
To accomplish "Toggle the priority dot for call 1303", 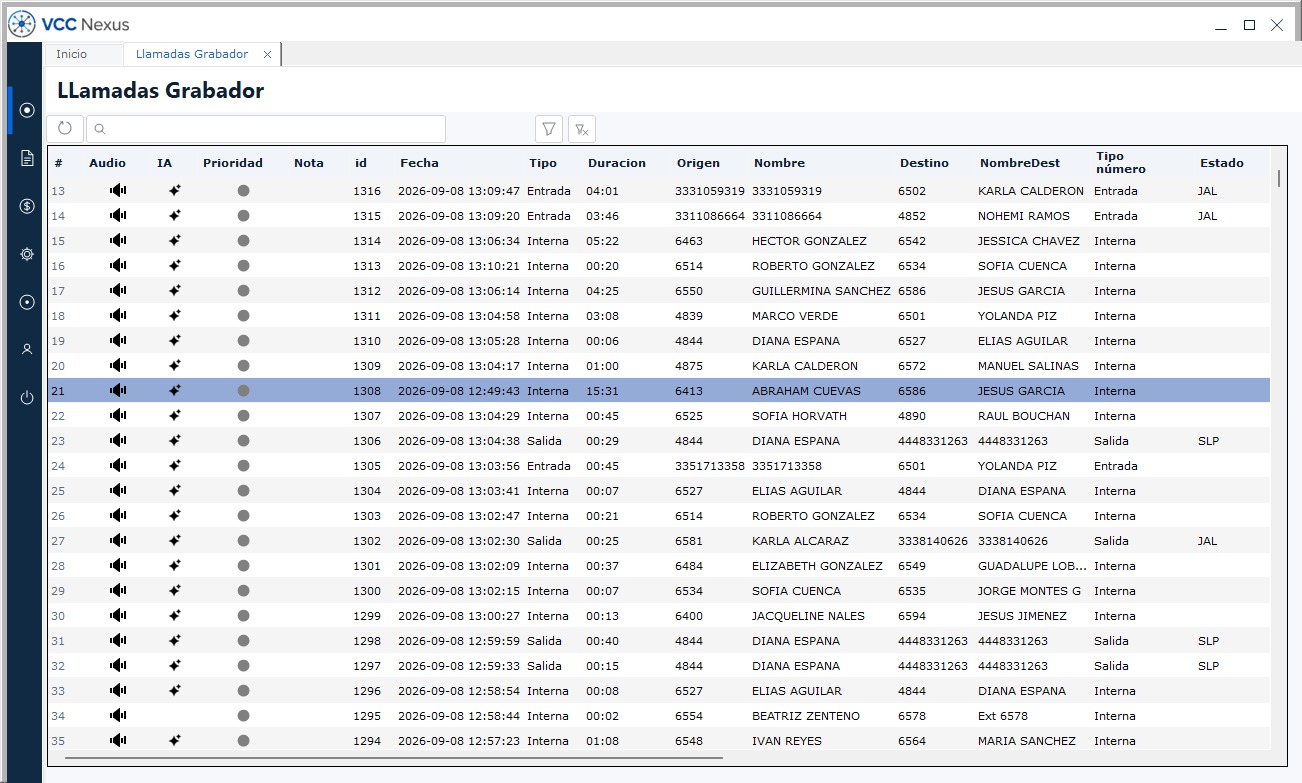I will click(x=243, y=516).
